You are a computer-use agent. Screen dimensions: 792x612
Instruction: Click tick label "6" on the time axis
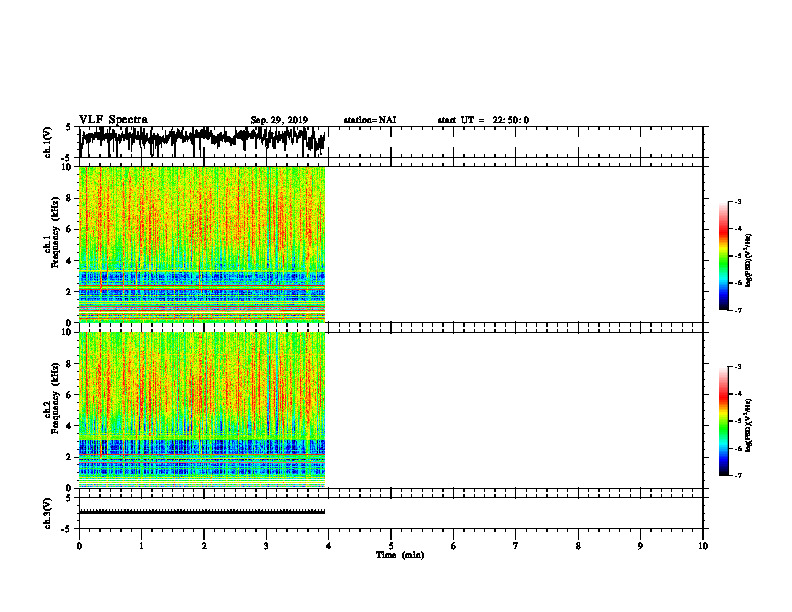pyautogui.click(x=454, y=546)
